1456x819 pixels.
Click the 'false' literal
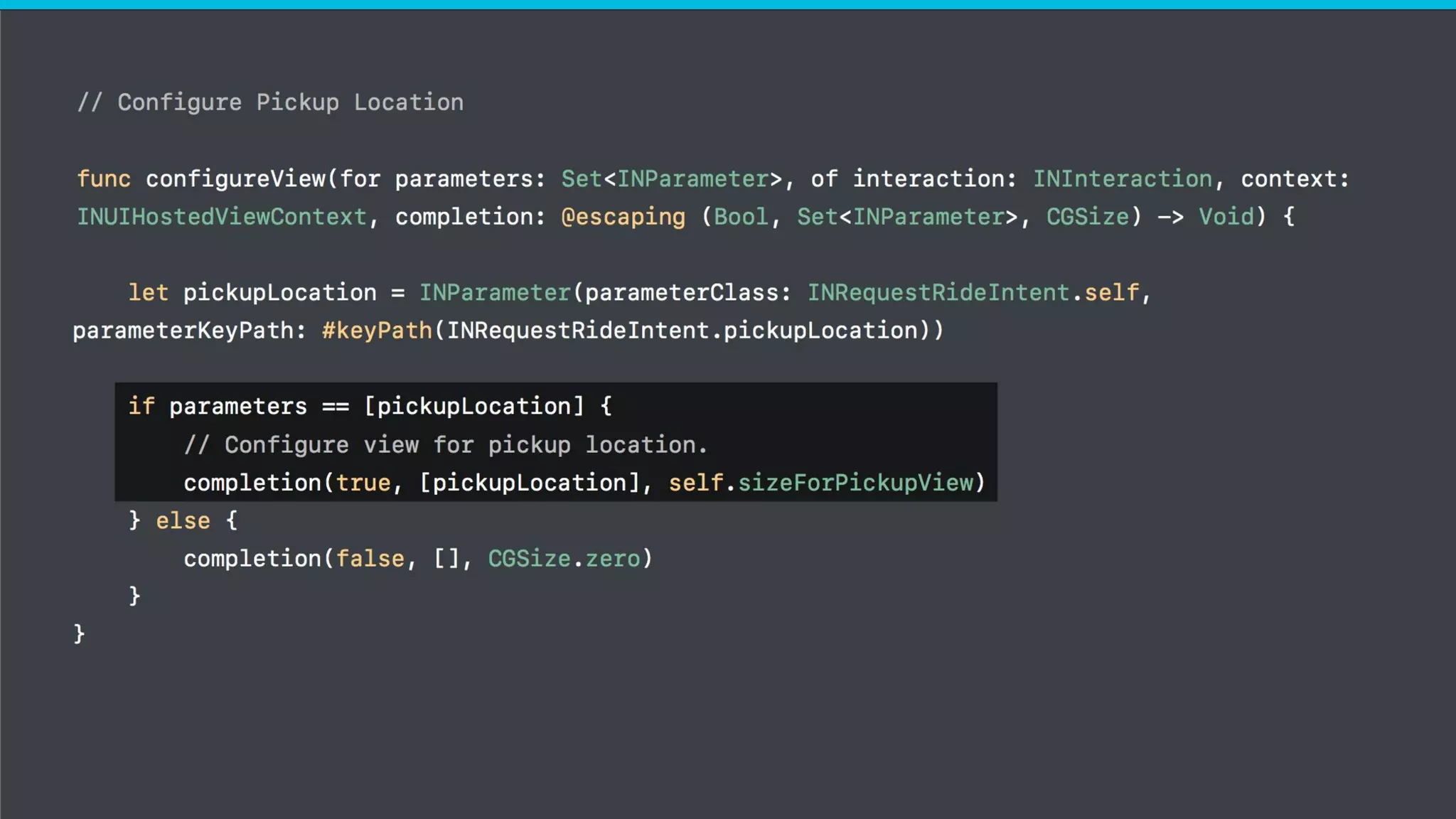pyautogui.click(x=370, y=559)
